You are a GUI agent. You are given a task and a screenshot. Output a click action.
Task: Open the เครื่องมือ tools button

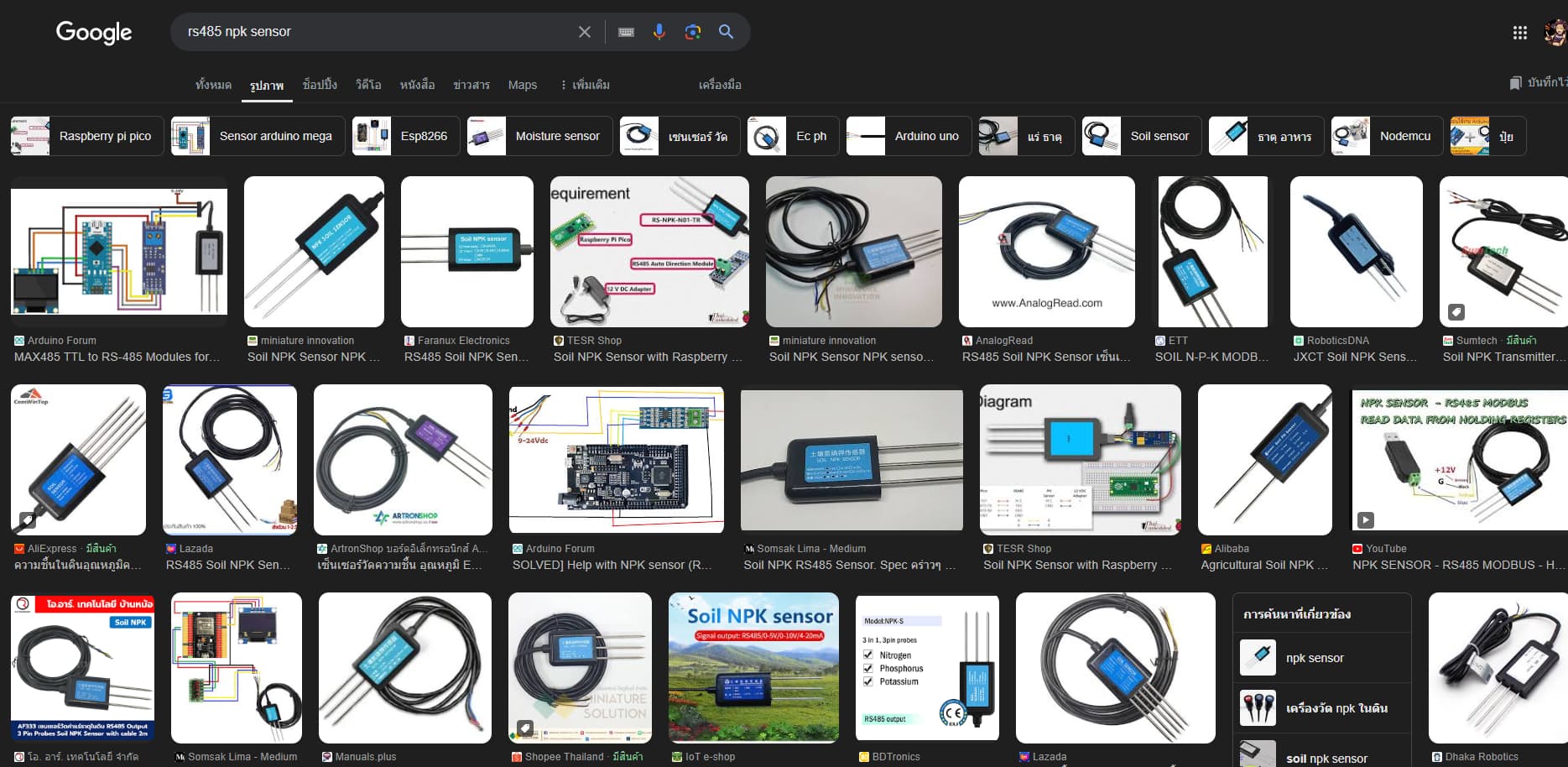tap(720, 85)
